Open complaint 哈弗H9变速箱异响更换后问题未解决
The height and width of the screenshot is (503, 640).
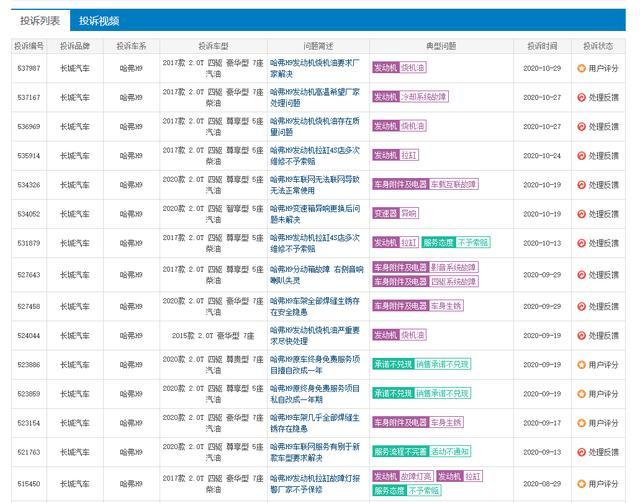click(x=315, y=214)
